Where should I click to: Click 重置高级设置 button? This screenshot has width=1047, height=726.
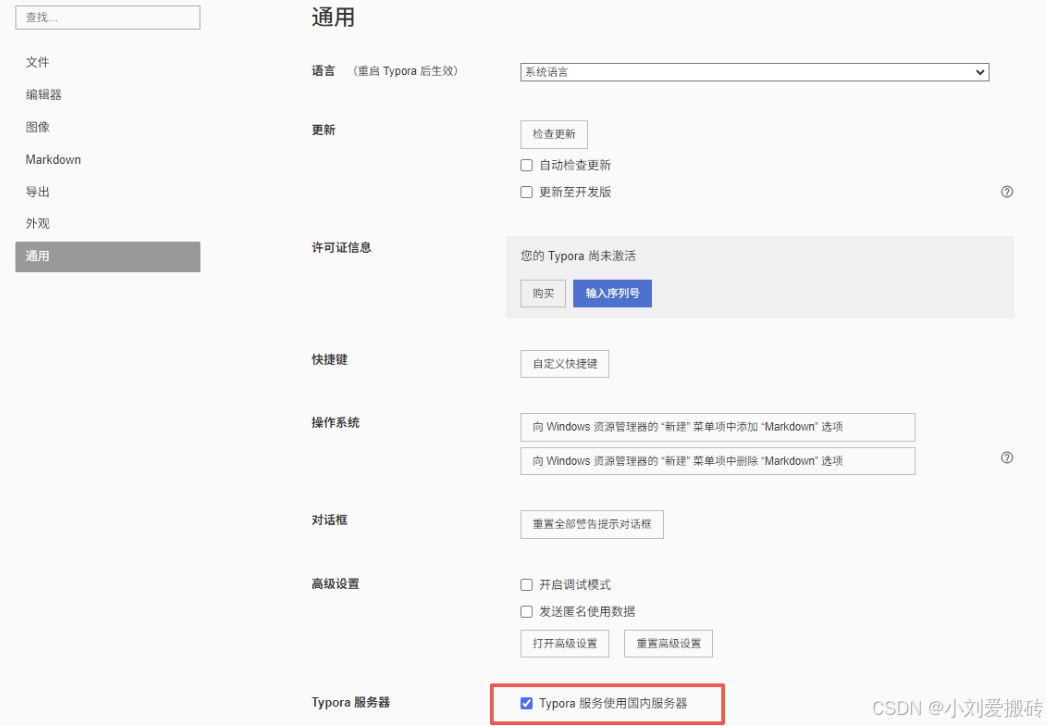click(668, 644)
